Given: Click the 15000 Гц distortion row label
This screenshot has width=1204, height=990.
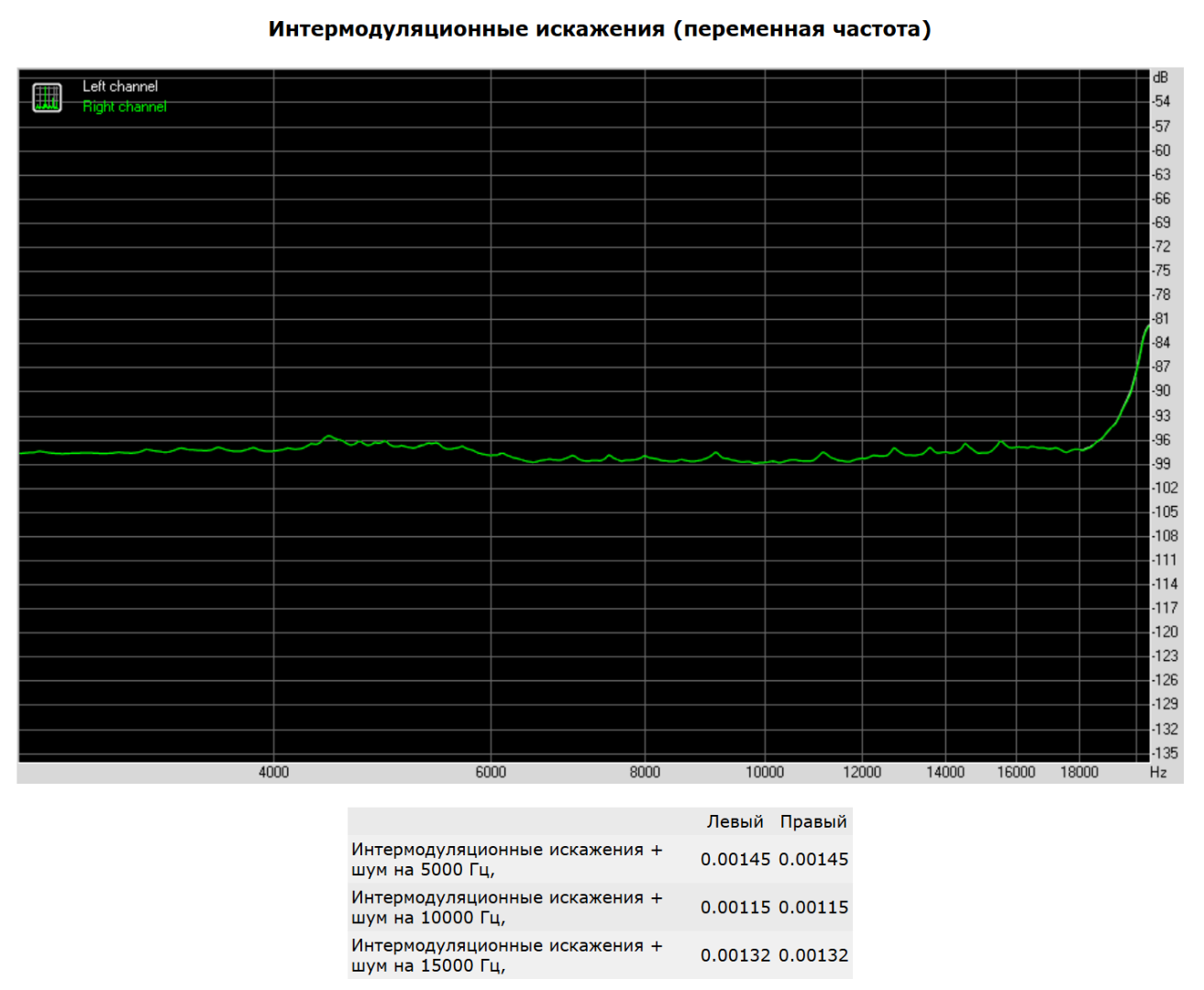Looking at the screenshot, I should 506,955.
